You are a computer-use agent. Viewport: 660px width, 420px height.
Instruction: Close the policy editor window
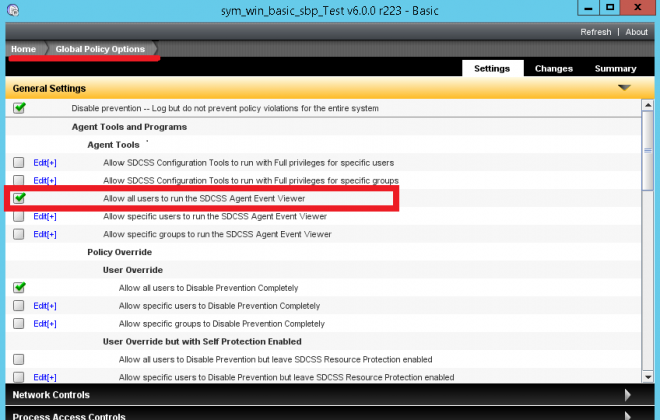[638, 8]
